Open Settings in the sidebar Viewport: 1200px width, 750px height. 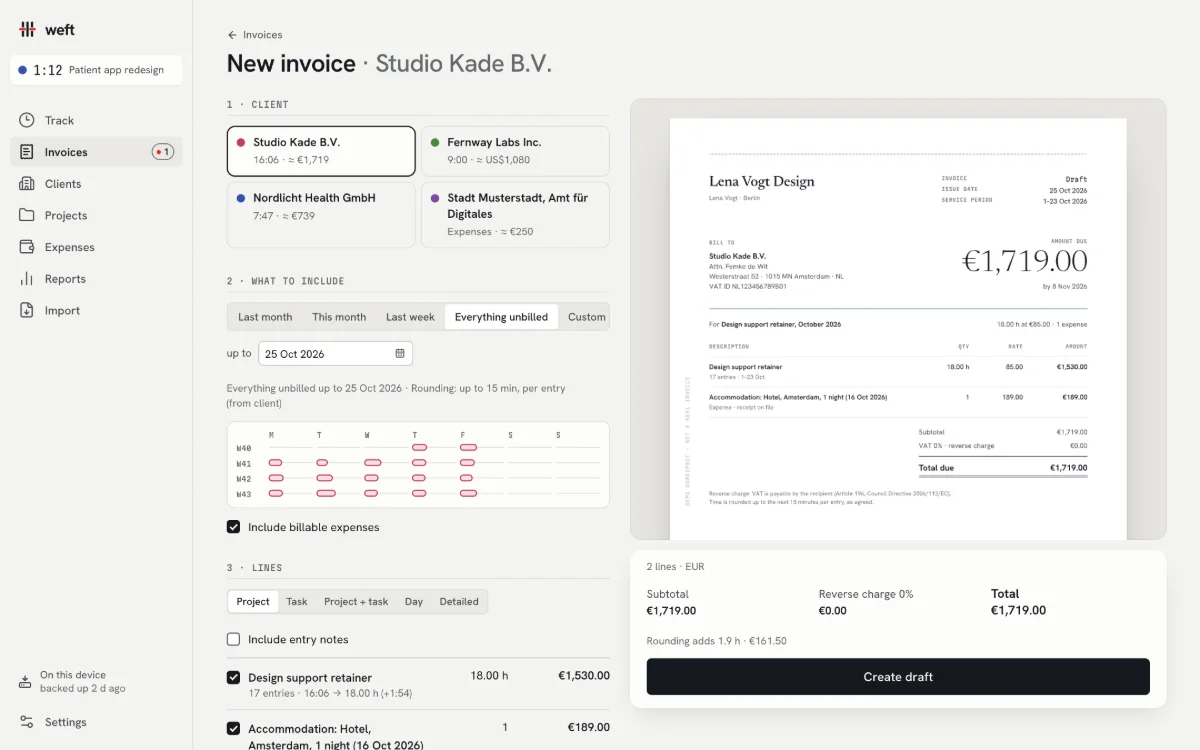(x=96, y=722)
